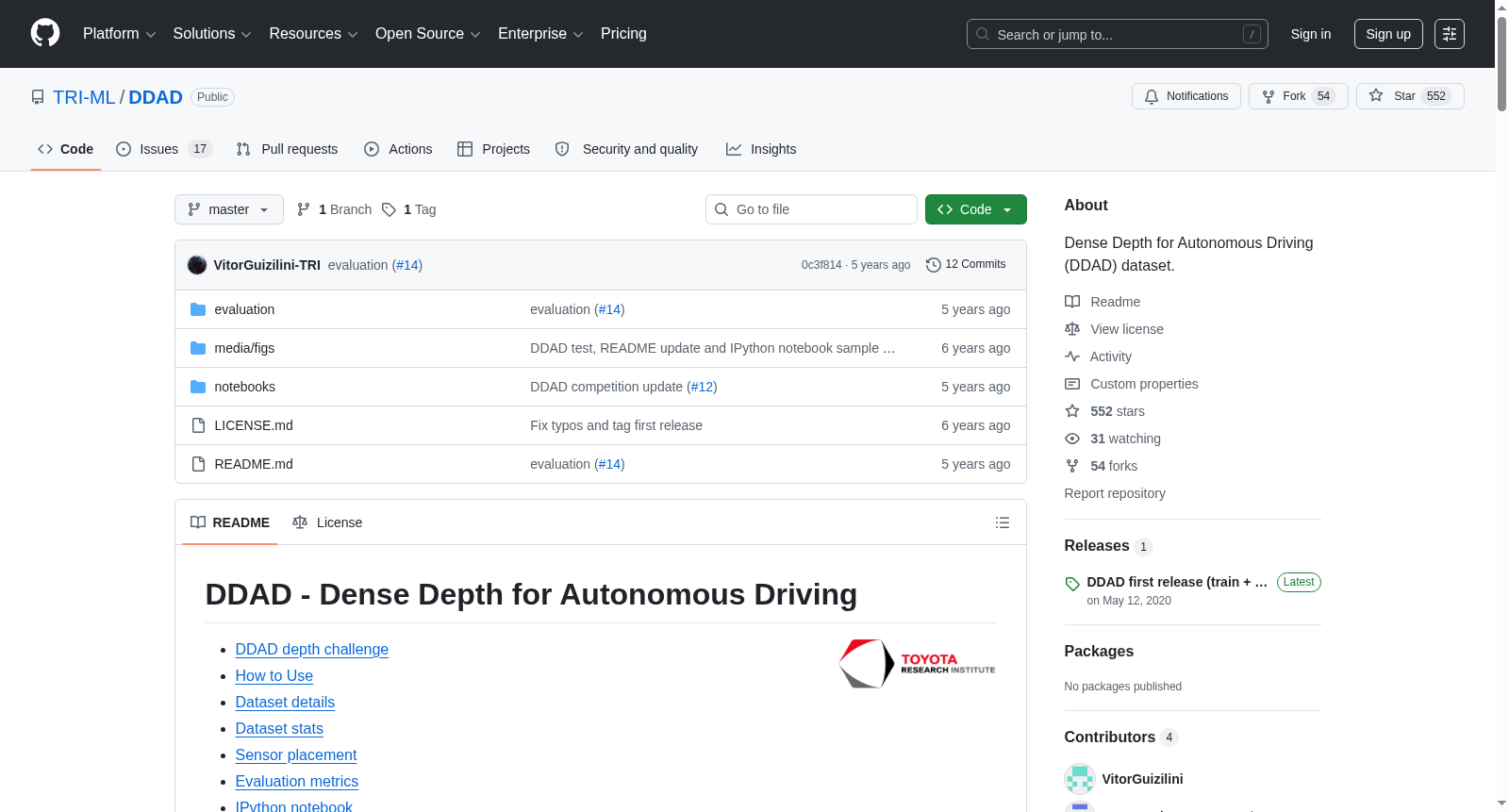
Task: Click Report repository link
Action: (1115, 493)
